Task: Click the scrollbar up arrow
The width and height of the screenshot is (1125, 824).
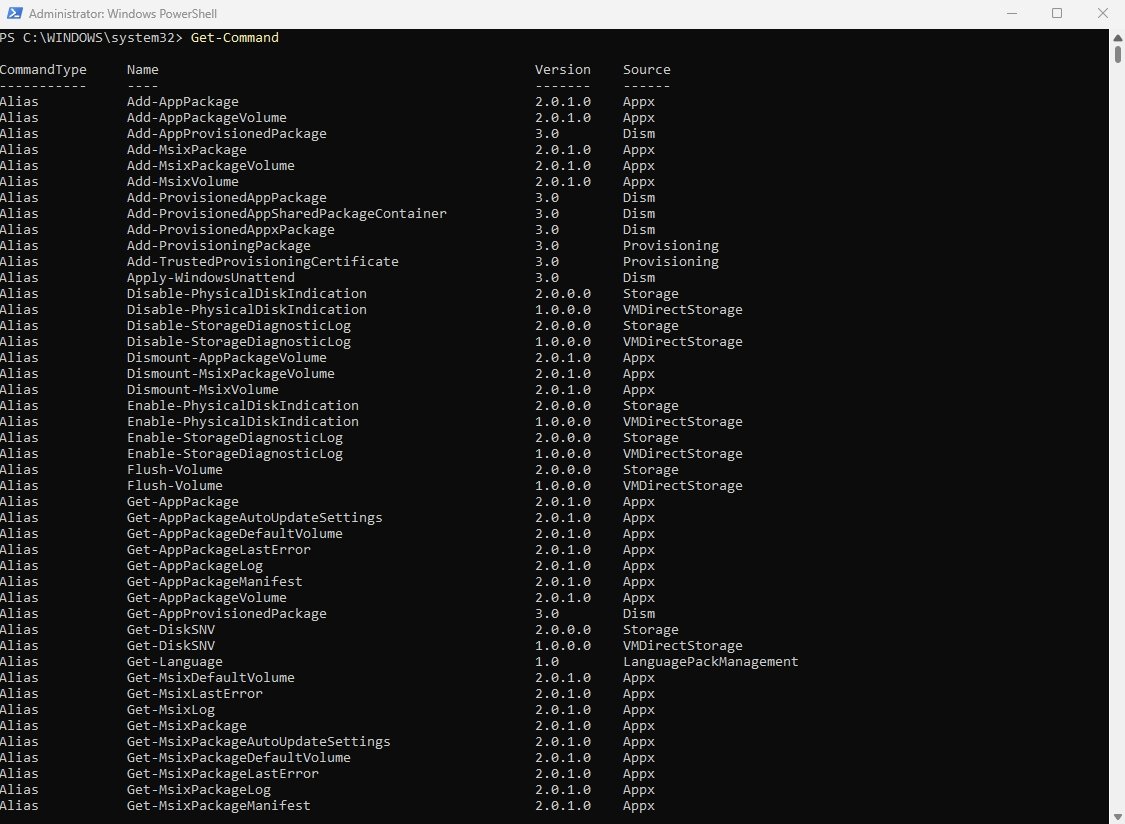Action: (1118, 37)
